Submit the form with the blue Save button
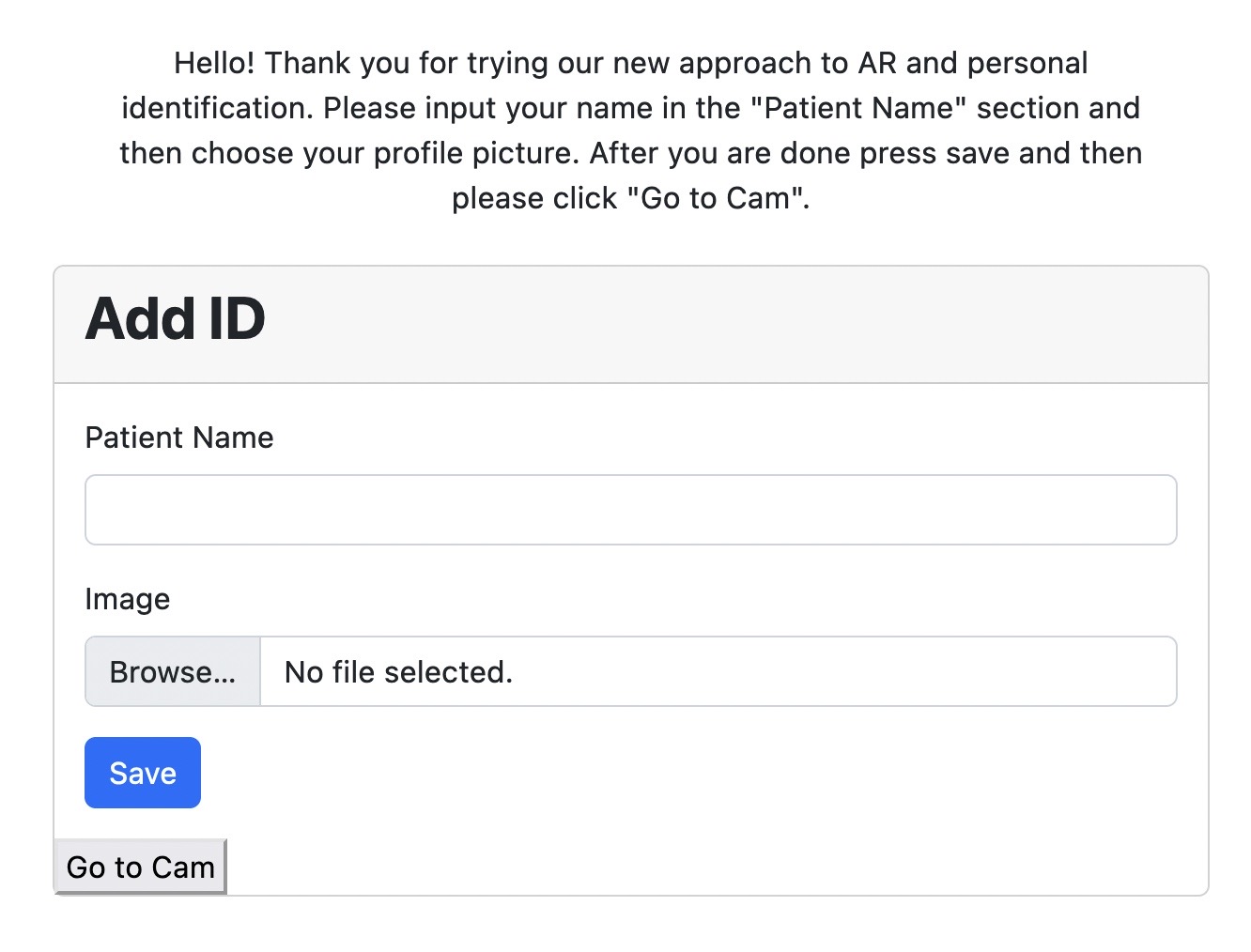This screenshot has width=1251, height=952. point(143,773)
